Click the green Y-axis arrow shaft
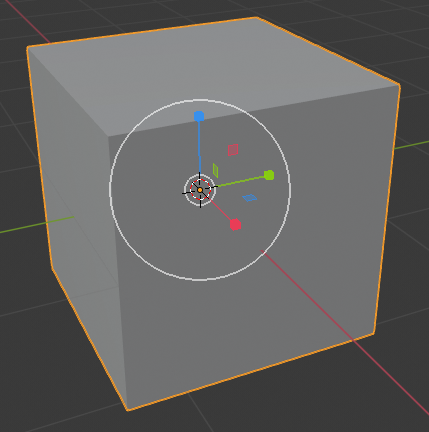 pyautogui.click(x=240, y=181)
